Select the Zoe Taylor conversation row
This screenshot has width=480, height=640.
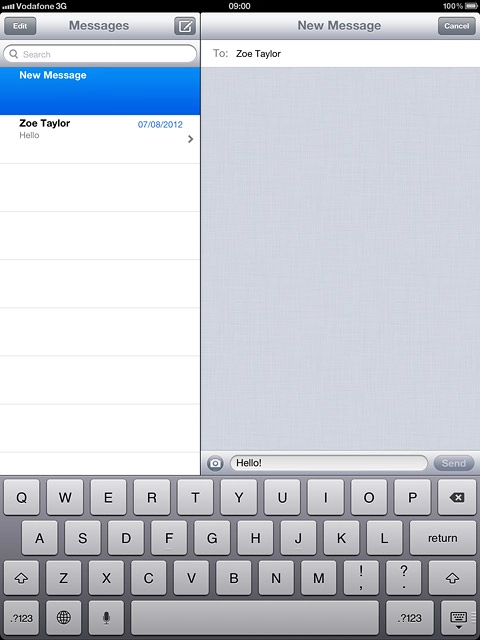click(100, 139)
